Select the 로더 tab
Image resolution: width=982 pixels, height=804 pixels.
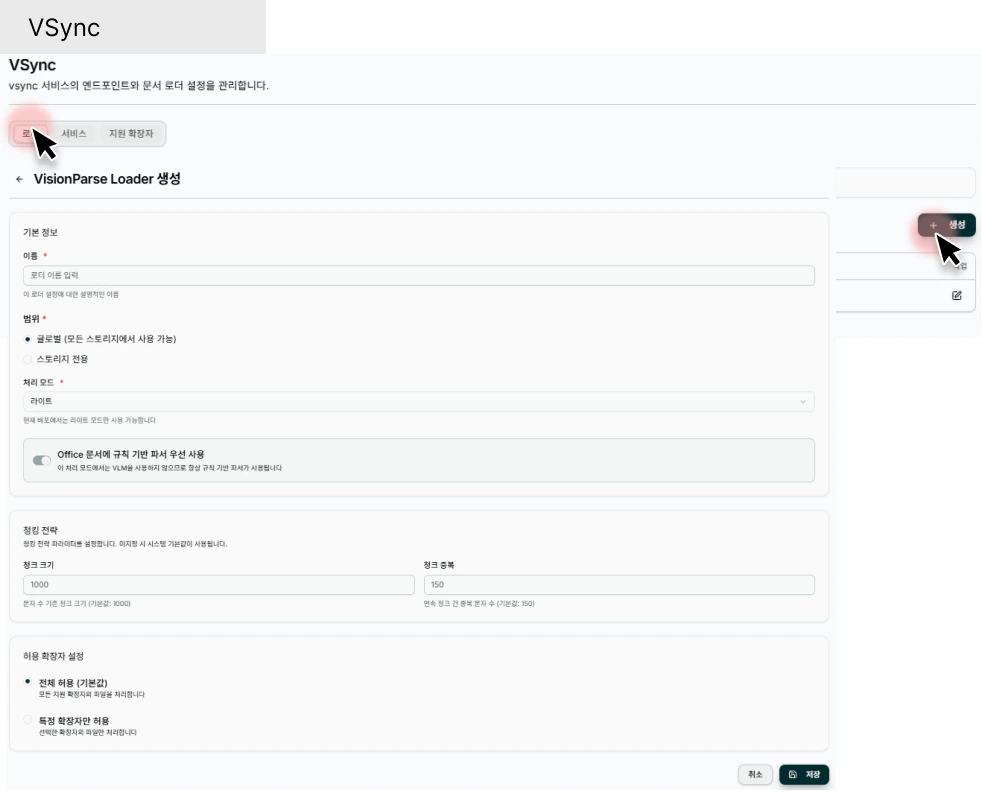click(30, 133)
